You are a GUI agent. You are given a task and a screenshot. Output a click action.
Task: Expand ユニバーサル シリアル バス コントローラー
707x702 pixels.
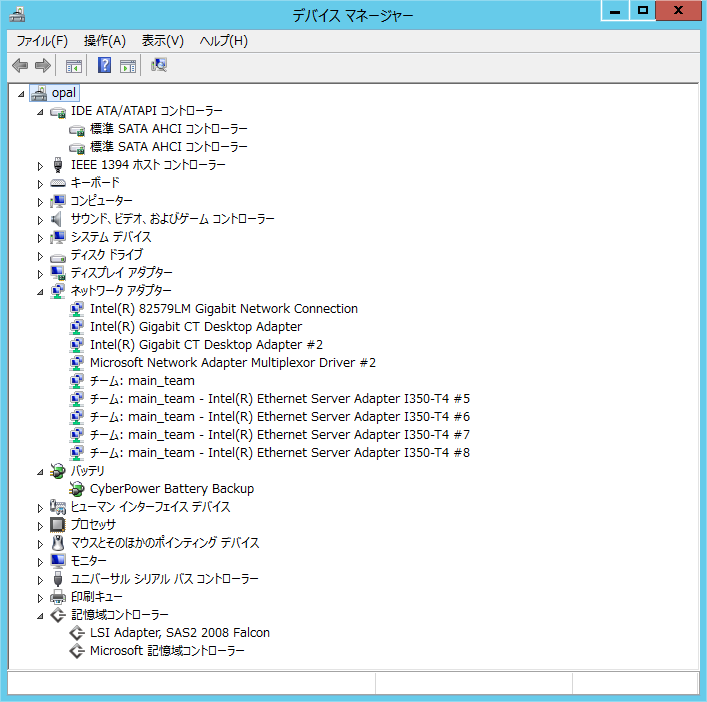[40, 580]
